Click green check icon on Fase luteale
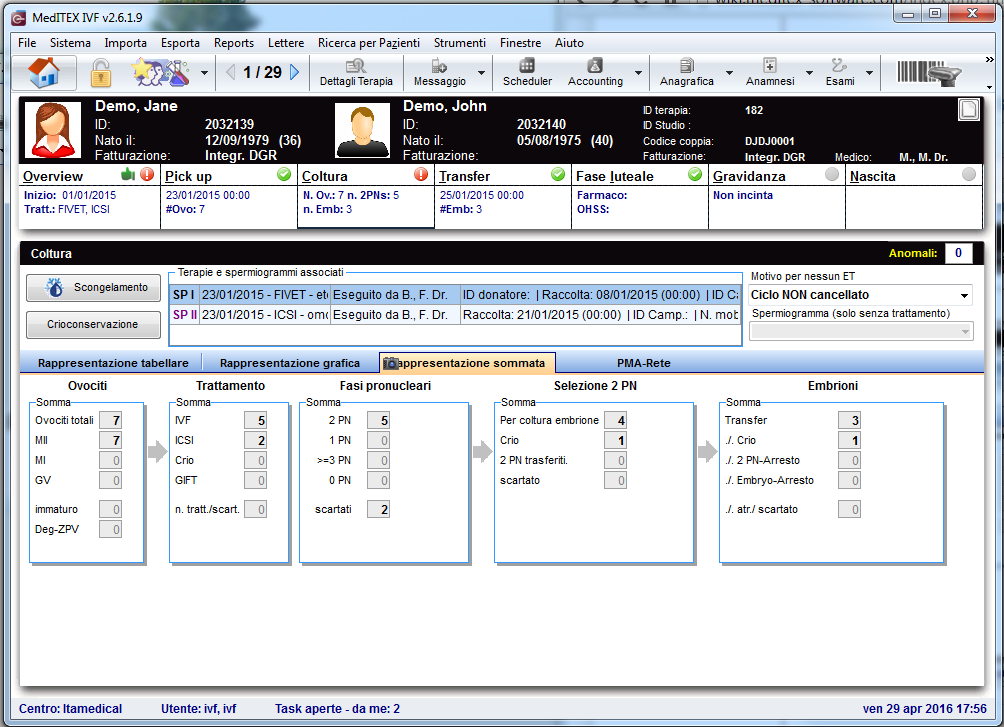This screenshot has height=727, width=1004. 695,174
